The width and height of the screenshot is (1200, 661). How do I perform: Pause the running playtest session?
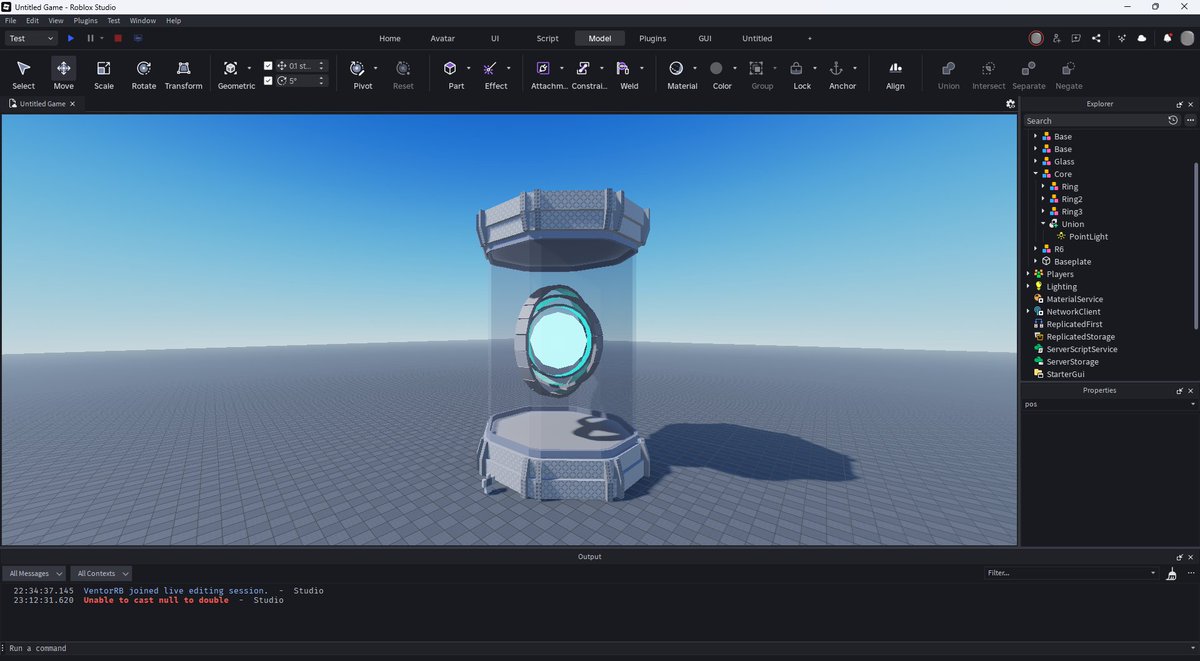pyautogui.click(x=89, y=38)
